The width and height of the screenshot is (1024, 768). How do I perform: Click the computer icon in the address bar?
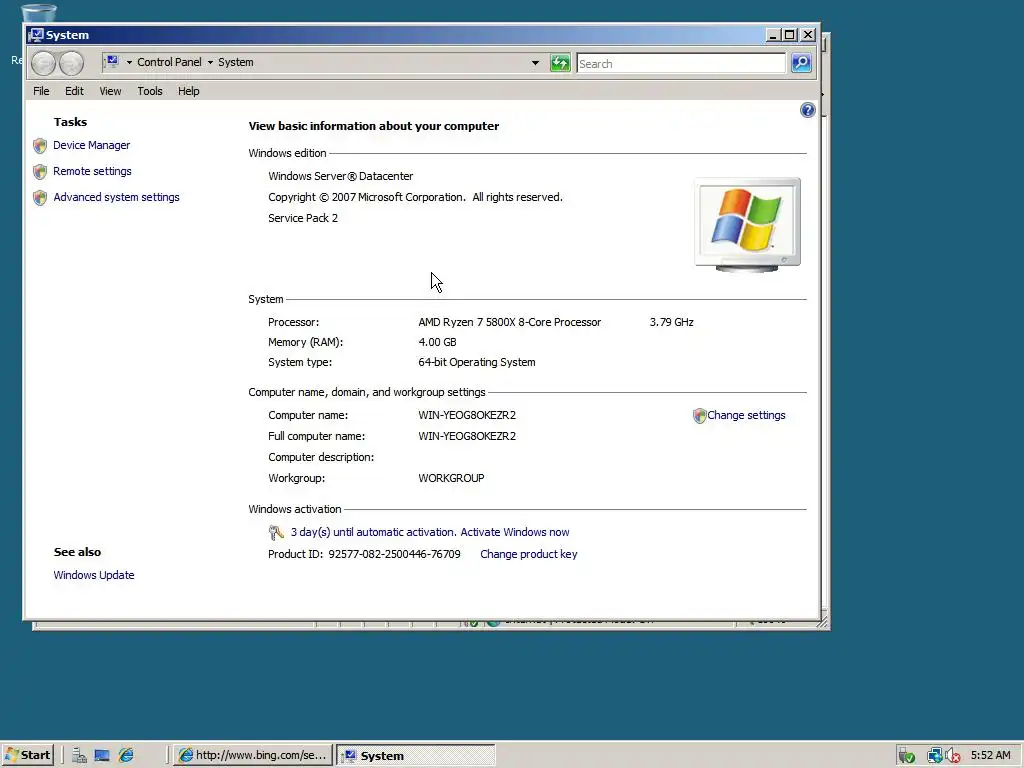click(112, 62)
